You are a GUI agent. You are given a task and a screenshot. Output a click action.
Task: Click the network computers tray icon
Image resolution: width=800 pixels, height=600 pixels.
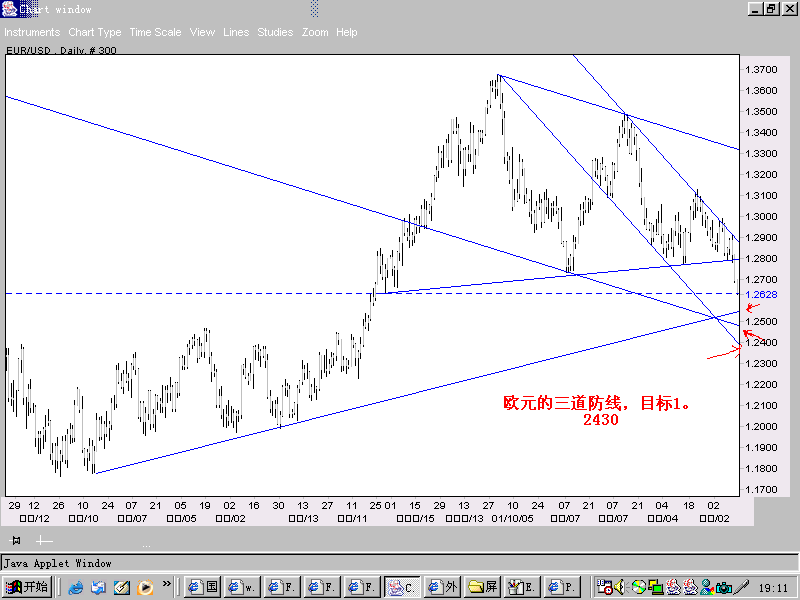(x=655, y=588)
